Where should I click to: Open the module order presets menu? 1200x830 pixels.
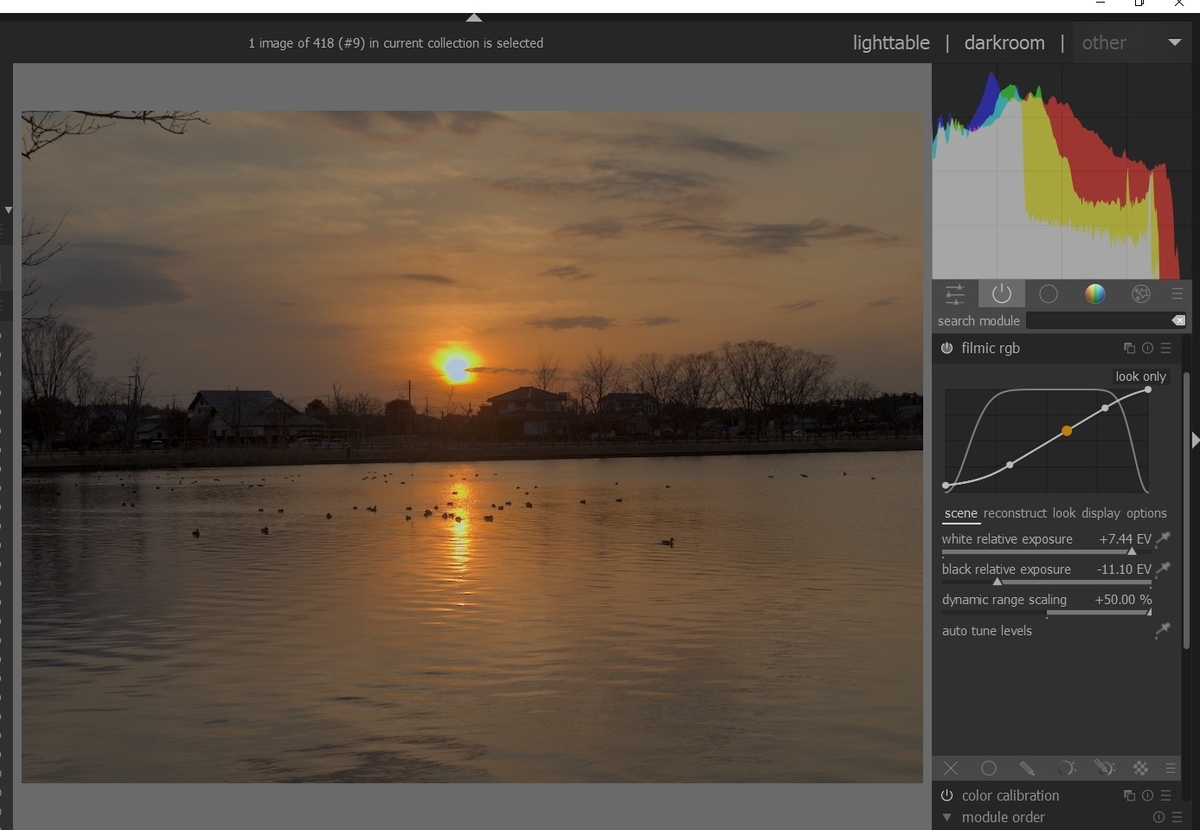pos(1176,817)
